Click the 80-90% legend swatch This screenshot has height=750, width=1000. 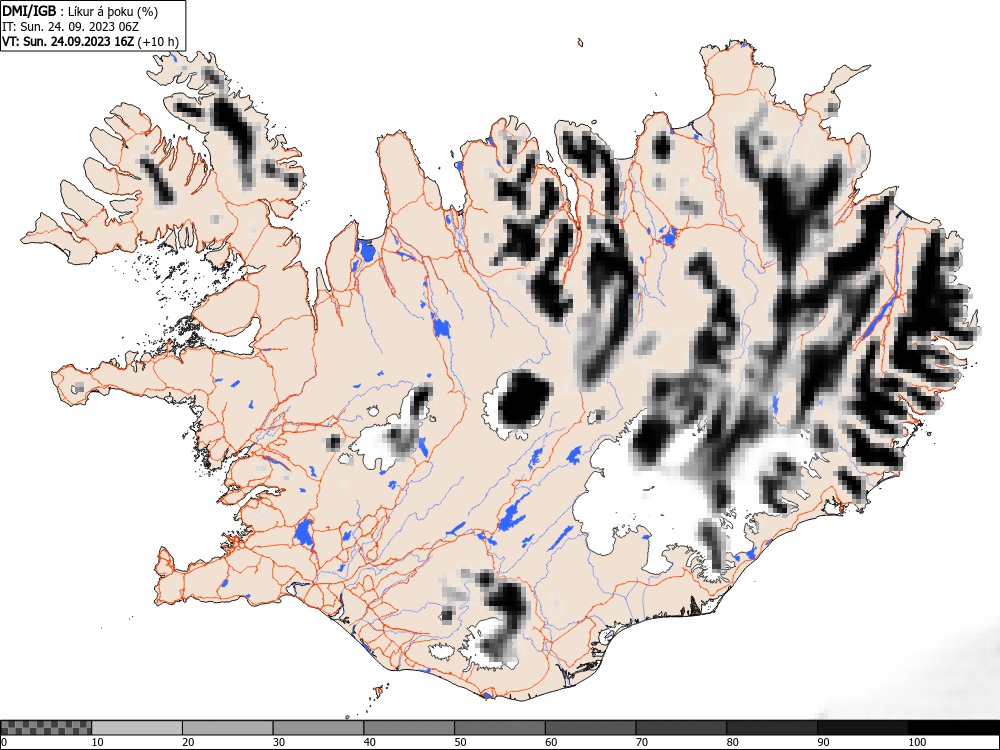[x=772, y=728]
